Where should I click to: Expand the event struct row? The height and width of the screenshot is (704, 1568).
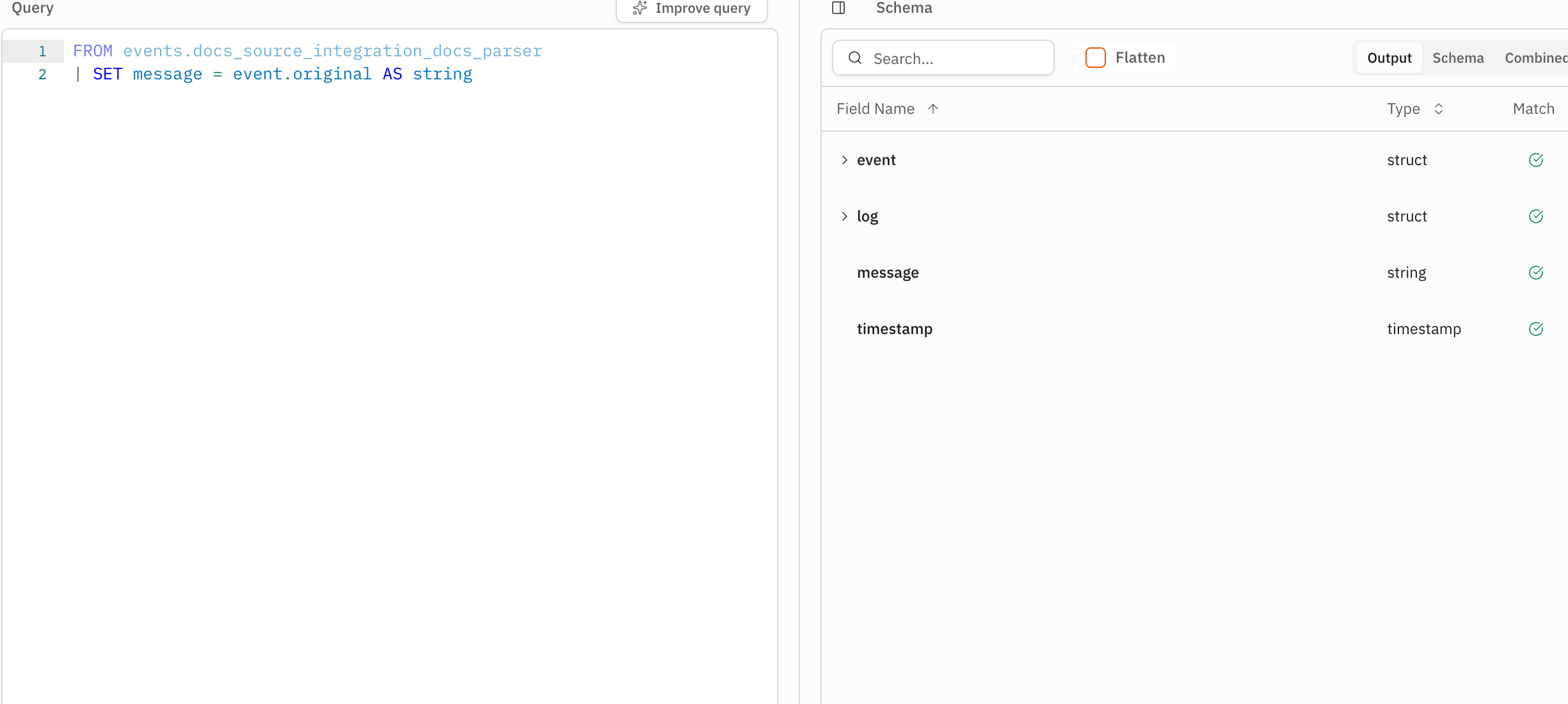(x=844, y=160)
